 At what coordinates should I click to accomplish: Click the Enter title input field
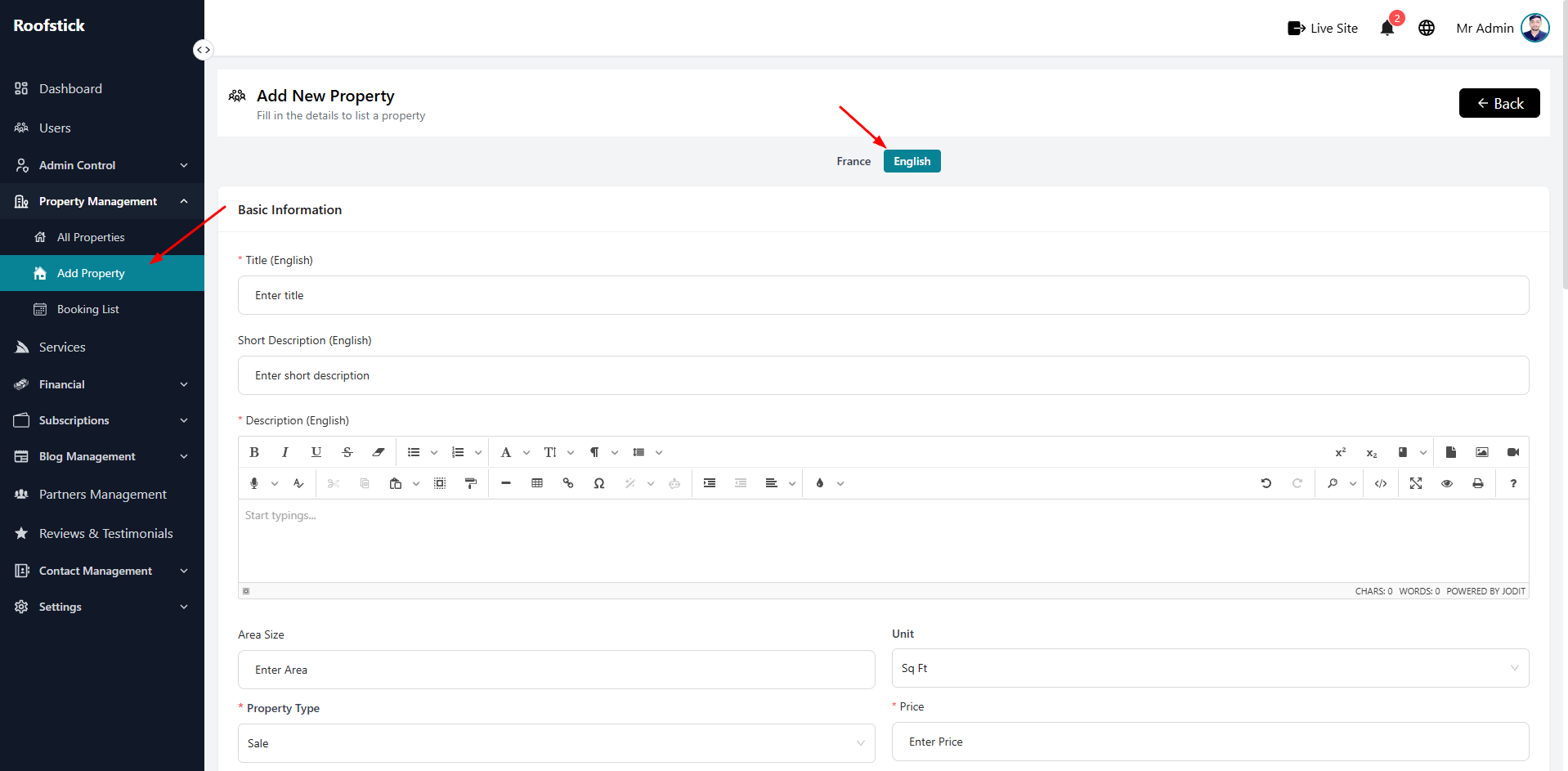coord(883,295)
